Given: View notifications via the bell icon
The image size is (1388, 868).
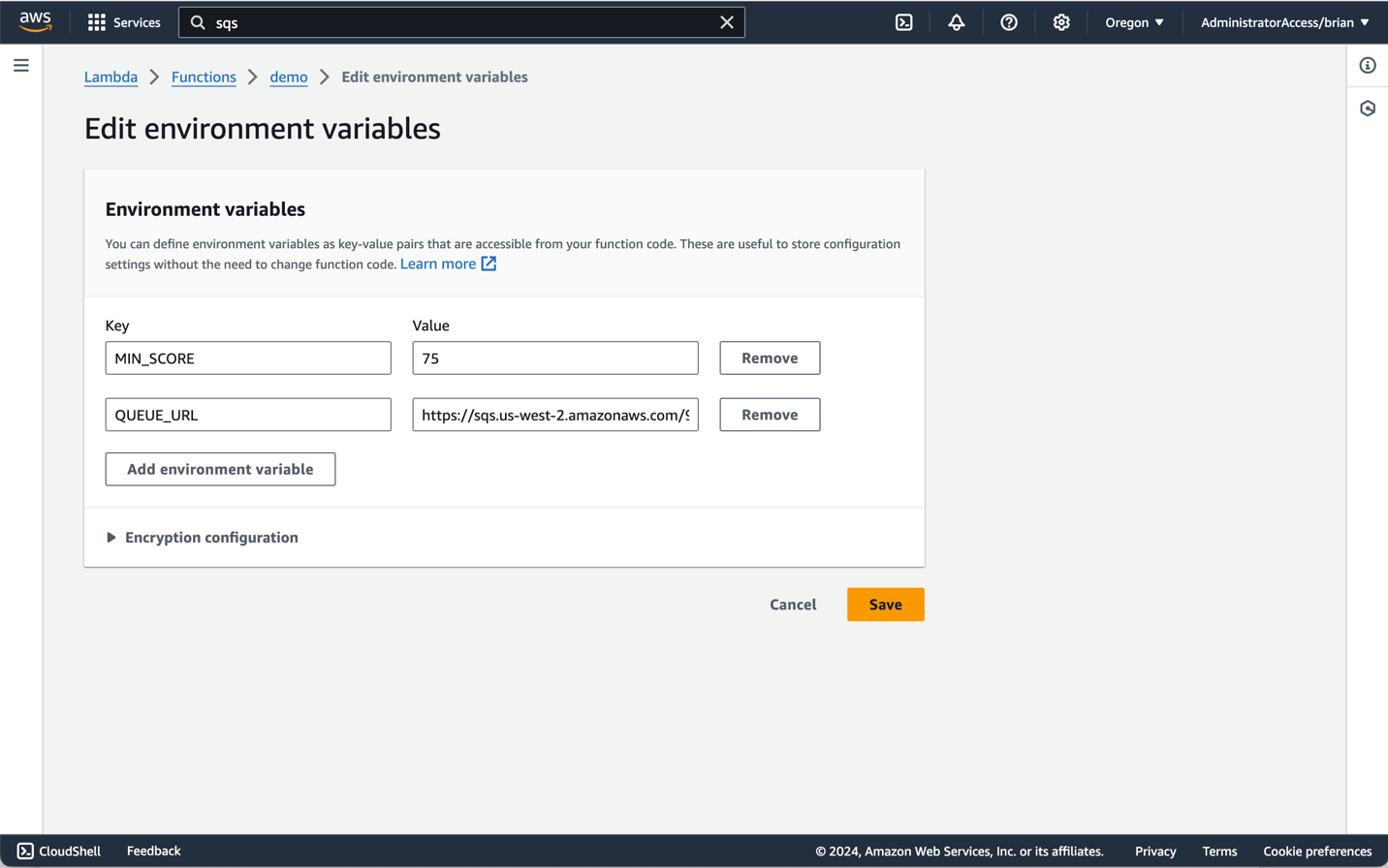Looking at the screenshot, I should [x=956, y=21].
